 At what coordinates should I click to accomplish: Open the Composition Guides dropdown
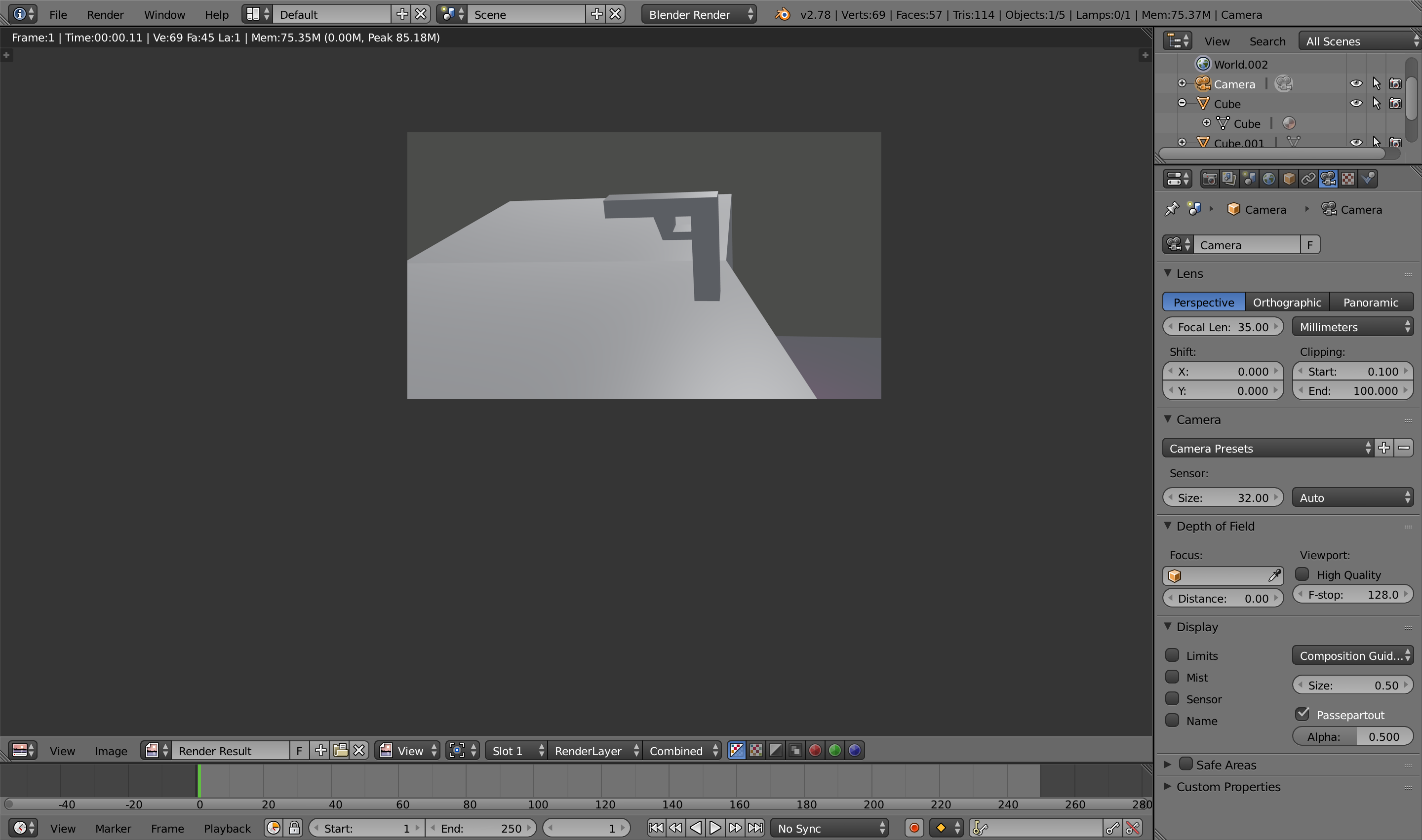(1353, 655)
